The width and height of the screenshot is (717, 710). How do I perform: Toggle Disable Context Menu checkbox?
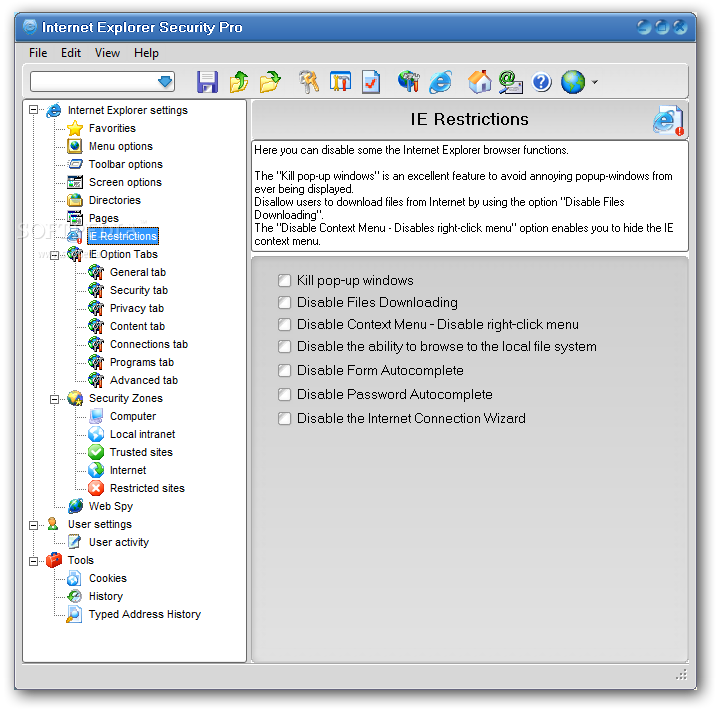pos(284,324)
